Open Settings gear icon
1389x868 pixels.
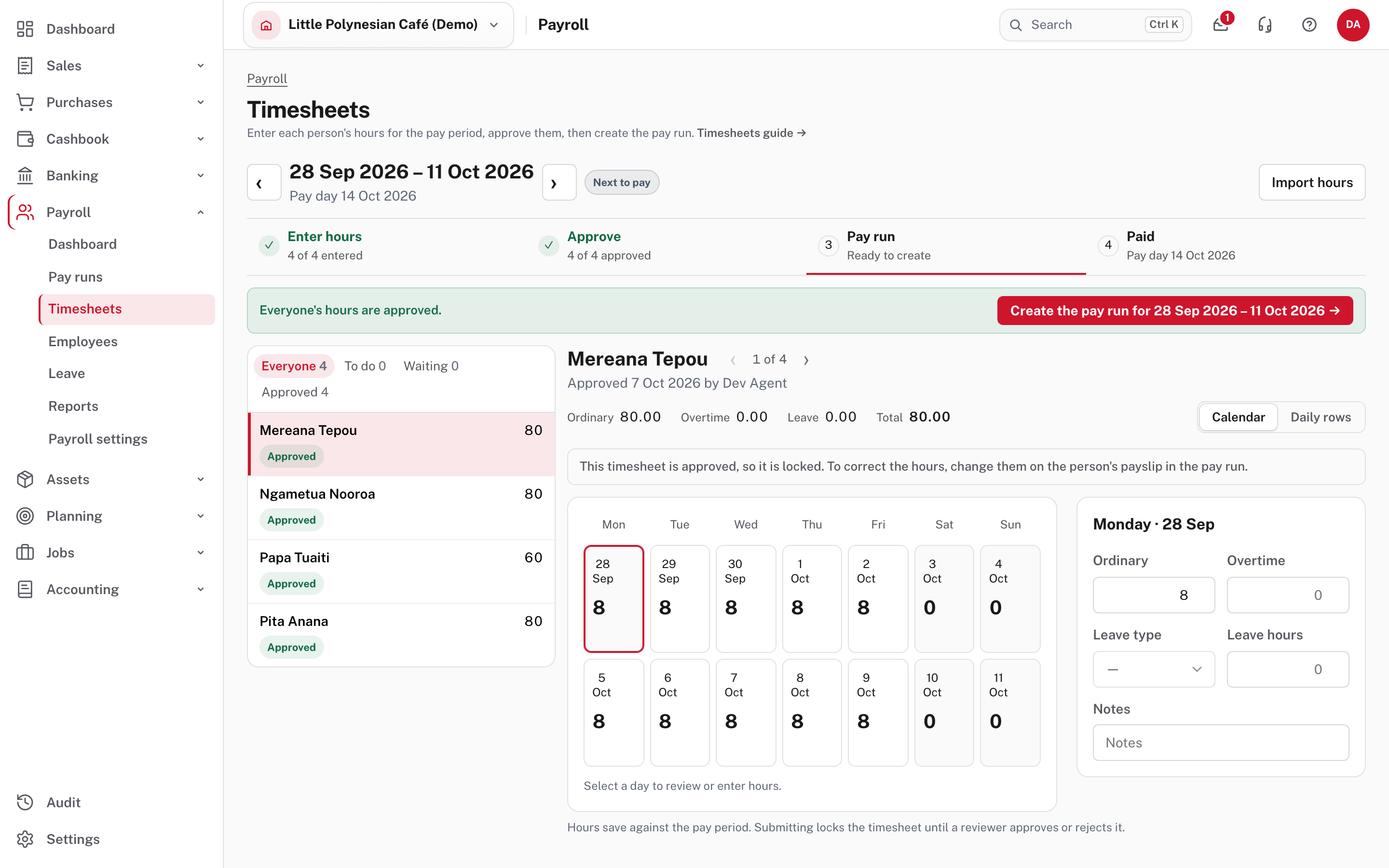click(x=25, y=839)
